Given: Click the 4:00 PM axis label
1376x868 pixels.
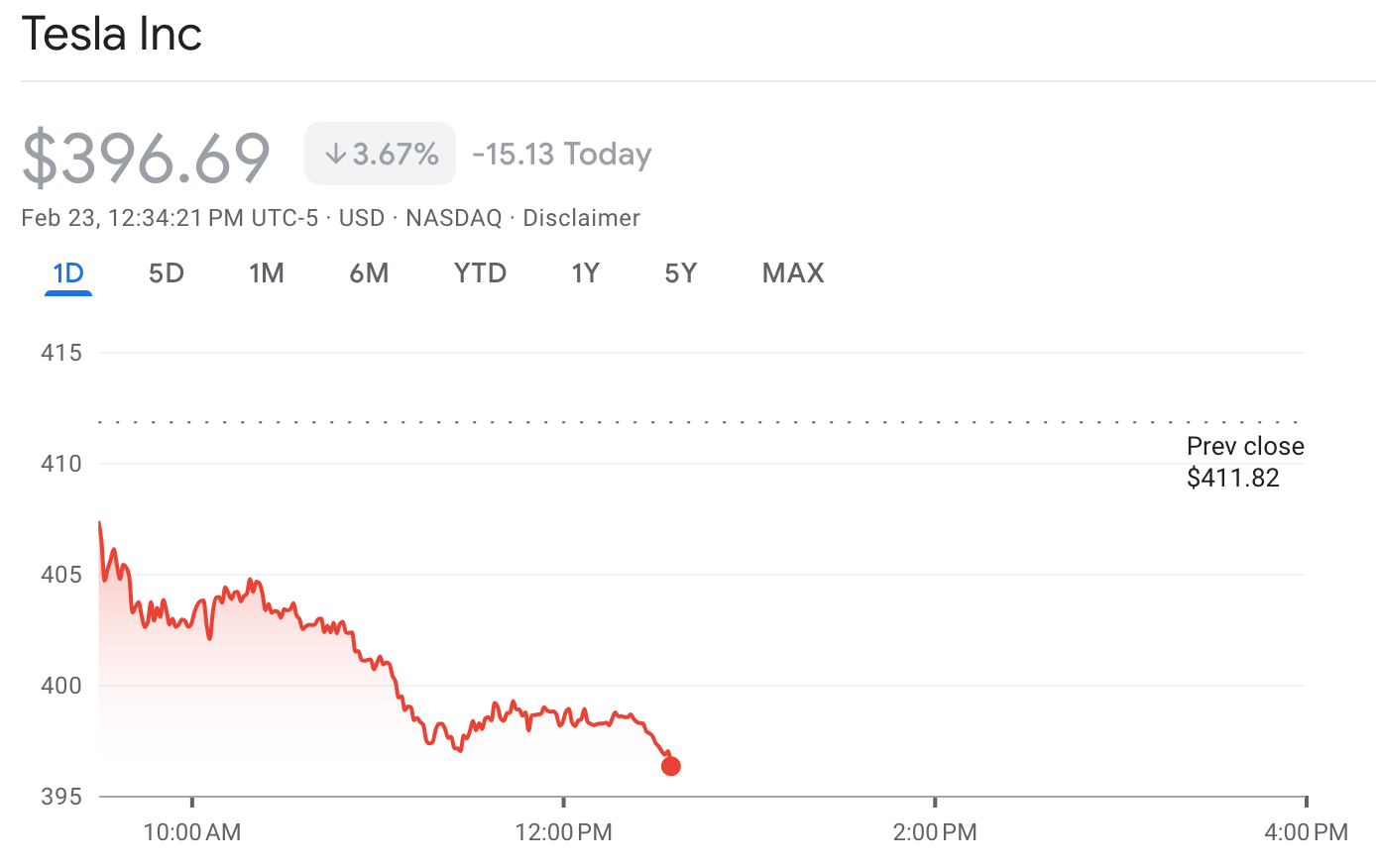Looking at the screenshot, I should 1306,832.
